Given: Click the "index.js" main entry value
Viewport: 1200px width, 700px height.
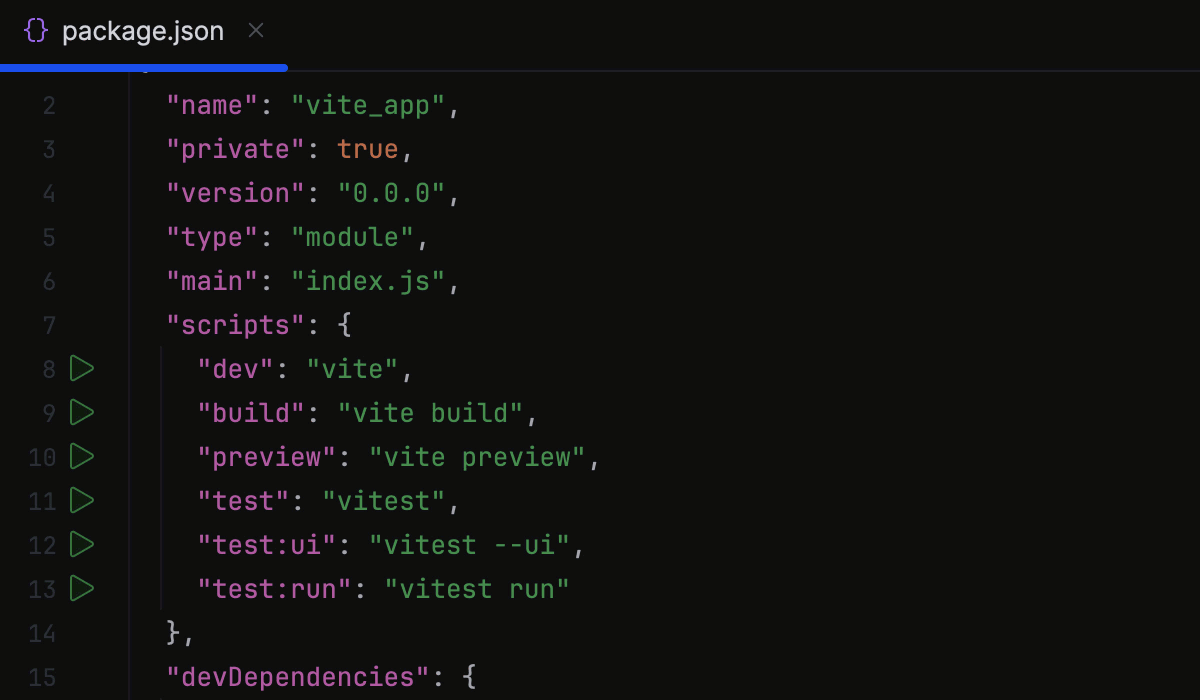Looking at the screenshot, I should coord(374,280).
